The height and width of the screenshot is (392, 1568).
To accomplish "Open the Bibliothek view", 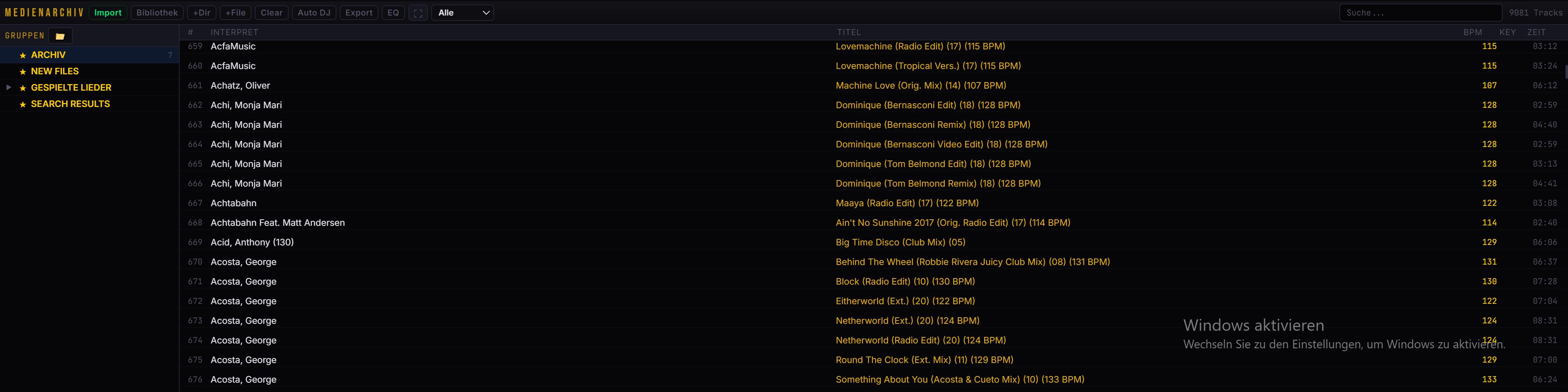I will 156,13.
